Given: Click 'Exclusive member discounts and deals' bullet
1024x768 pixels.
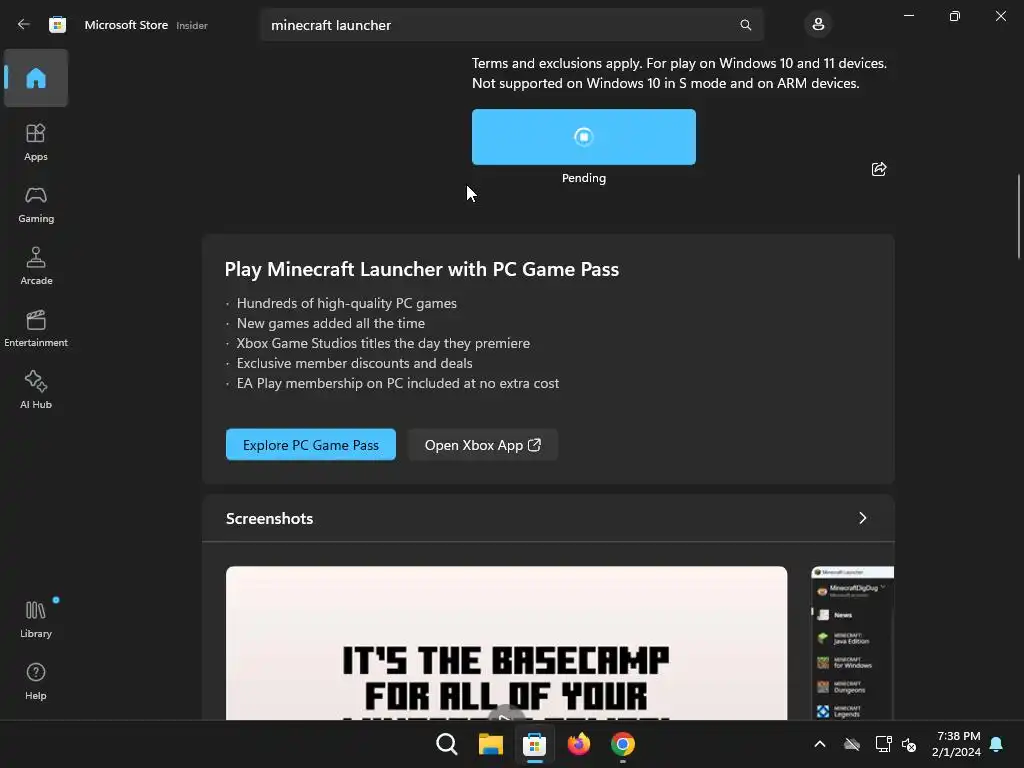Looking at the screenshot, I should pyautogui.click(x=355, y=363).
